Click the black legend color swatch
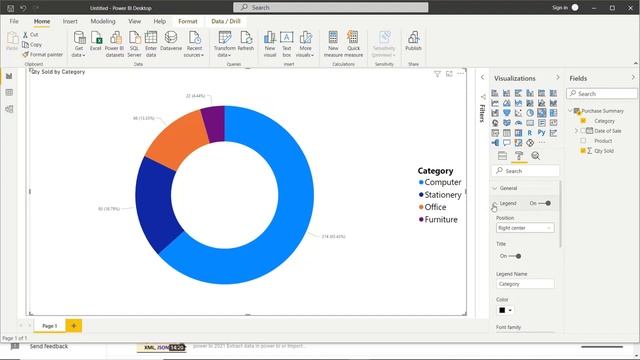Screen dimensions: 640x360 502,311
